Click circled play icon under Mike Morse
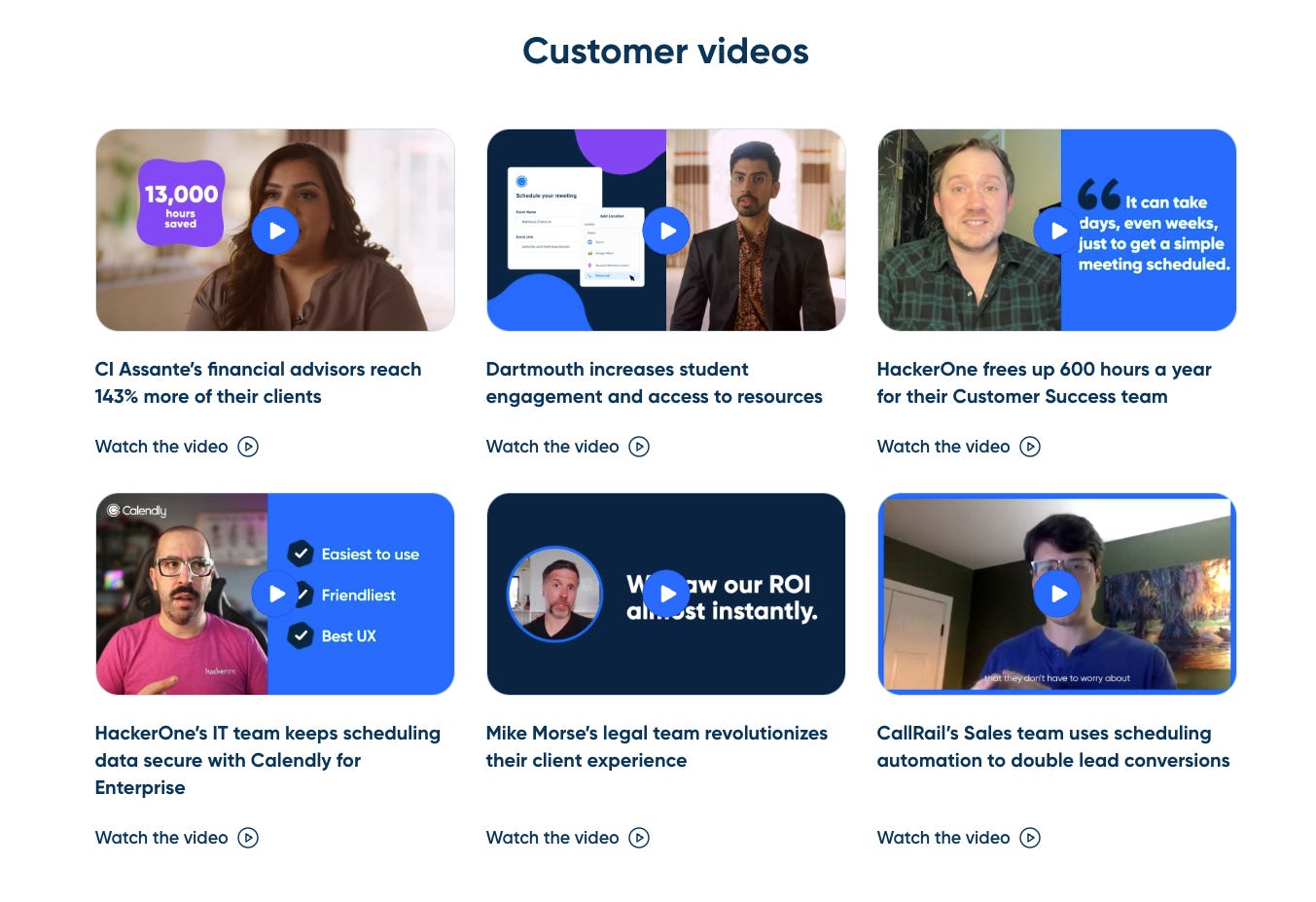This screenshot has height=902, width=1316. 639,838
